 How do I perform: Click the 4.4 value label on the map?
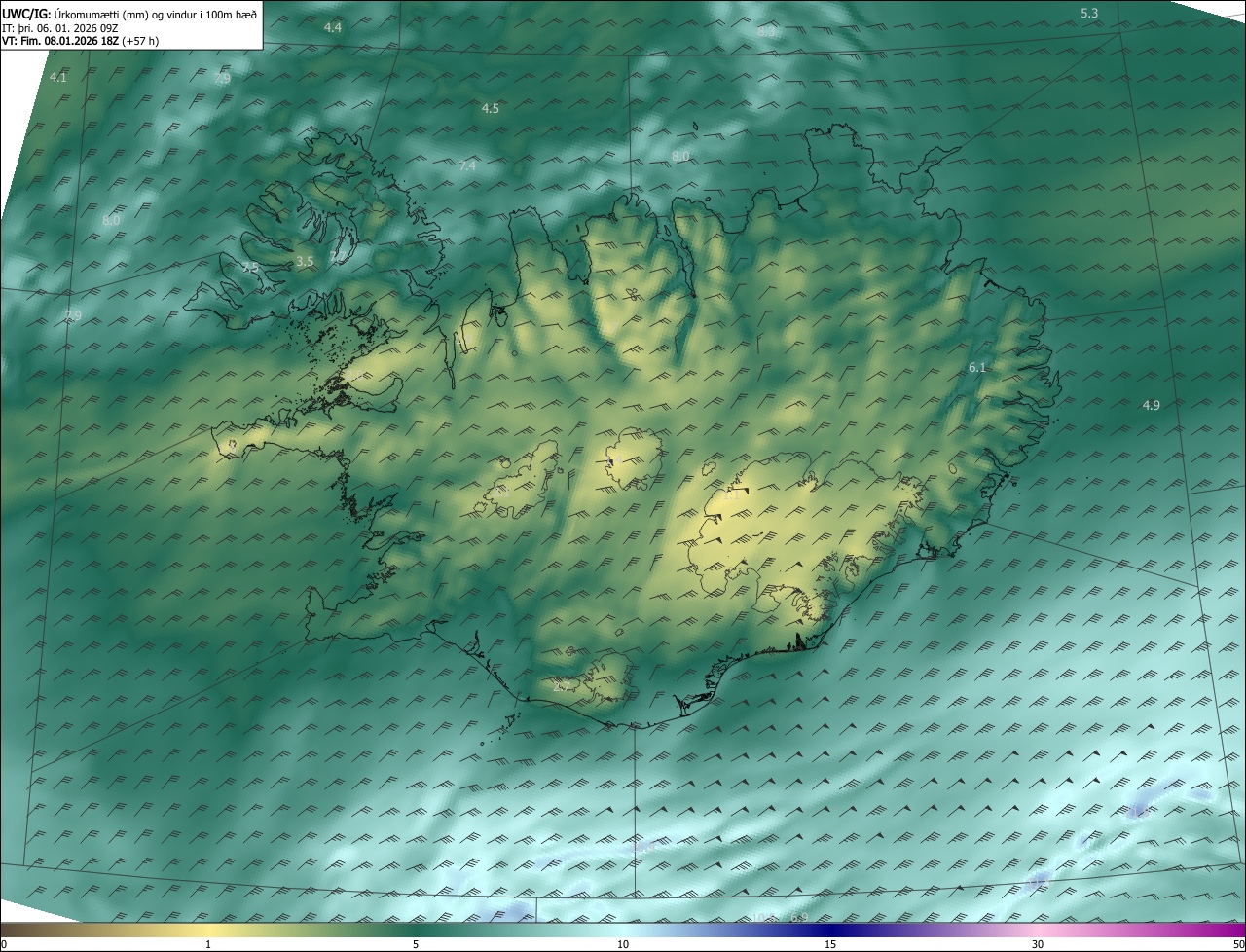click(333, 27)
